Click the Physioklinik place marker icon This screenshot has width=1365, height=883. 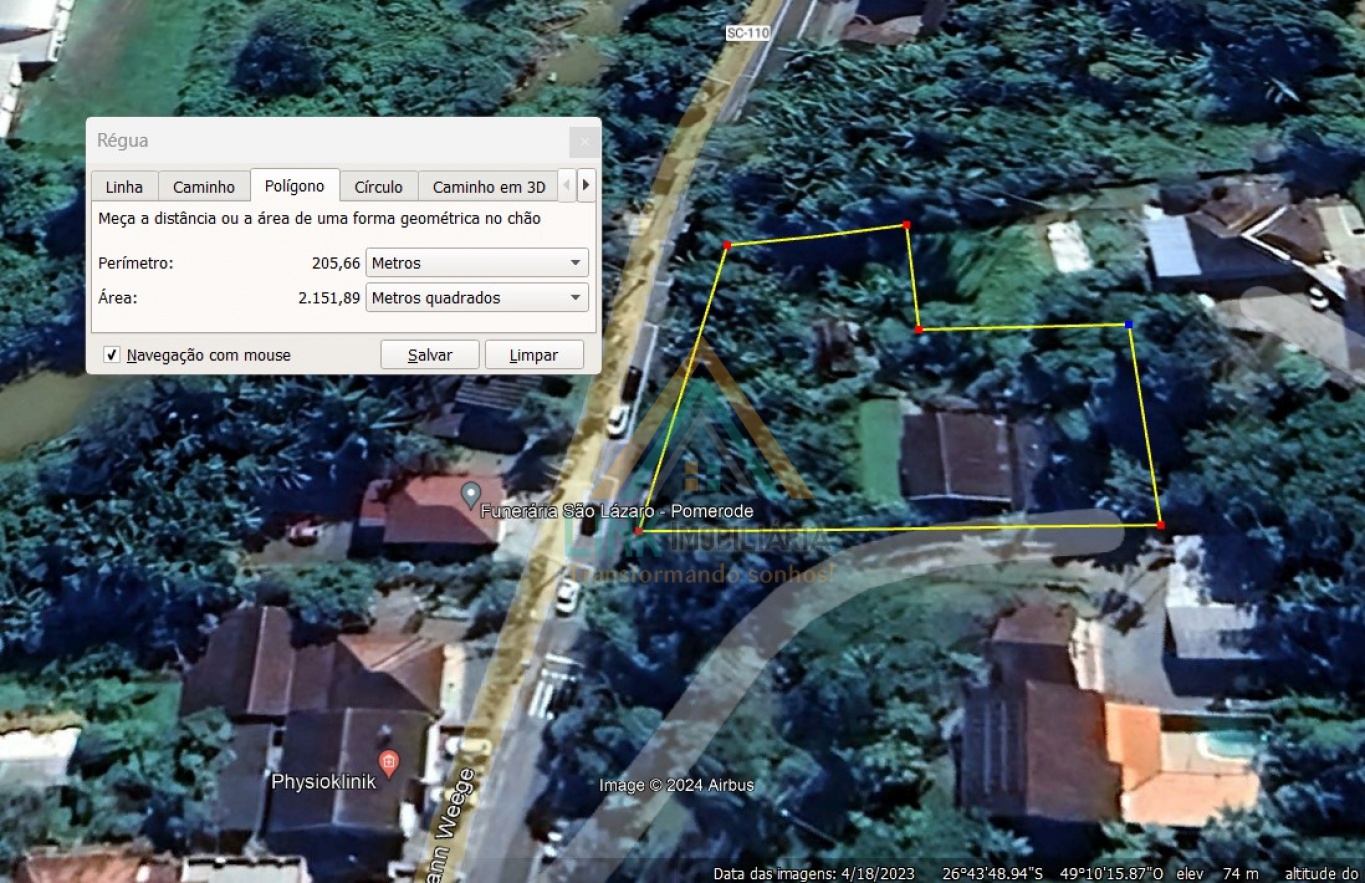tap(389, 764)
